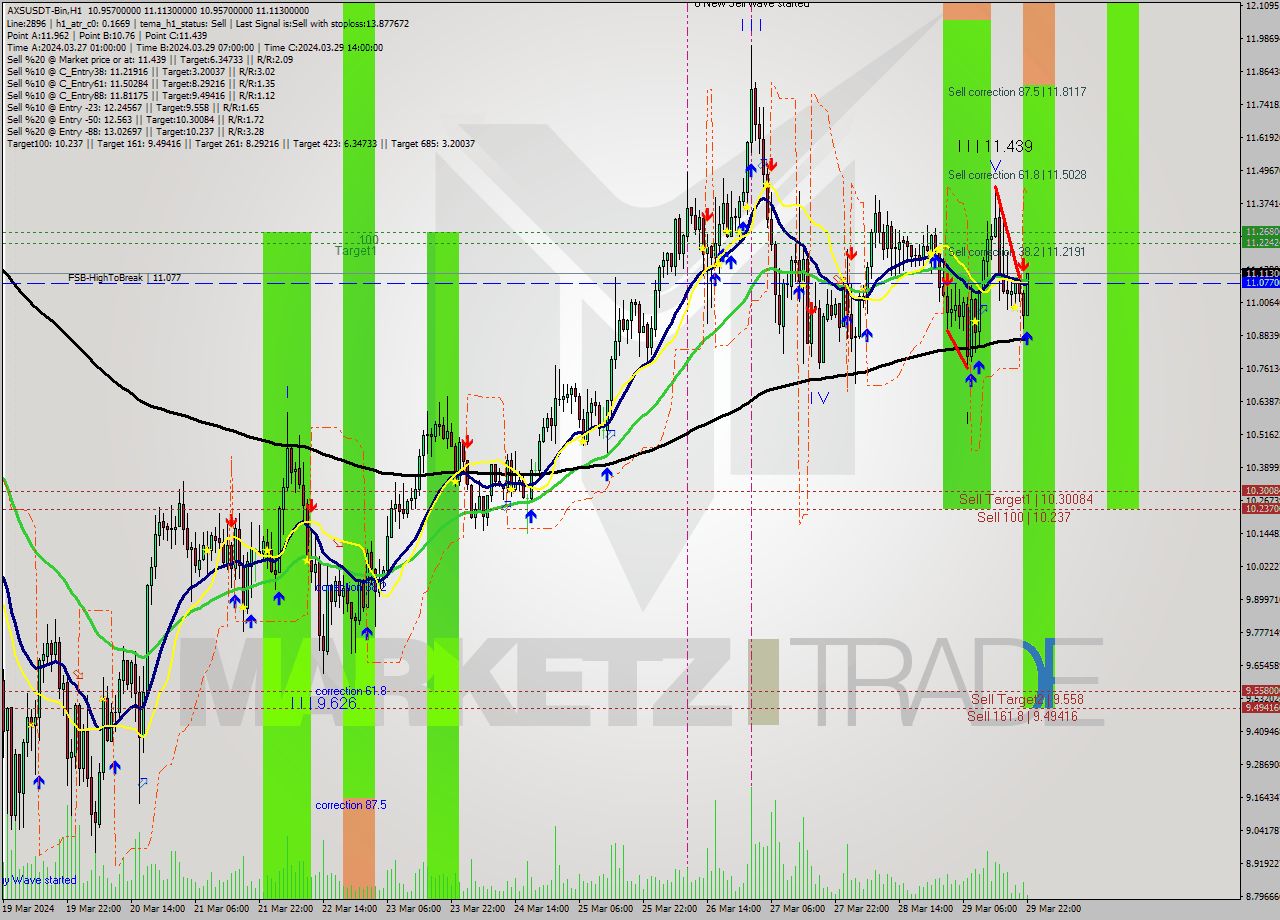This screenshot has height=920, width=1280.
Task: Select the 'I I I 11.439' wave label
Action: (x=994, y=146)
